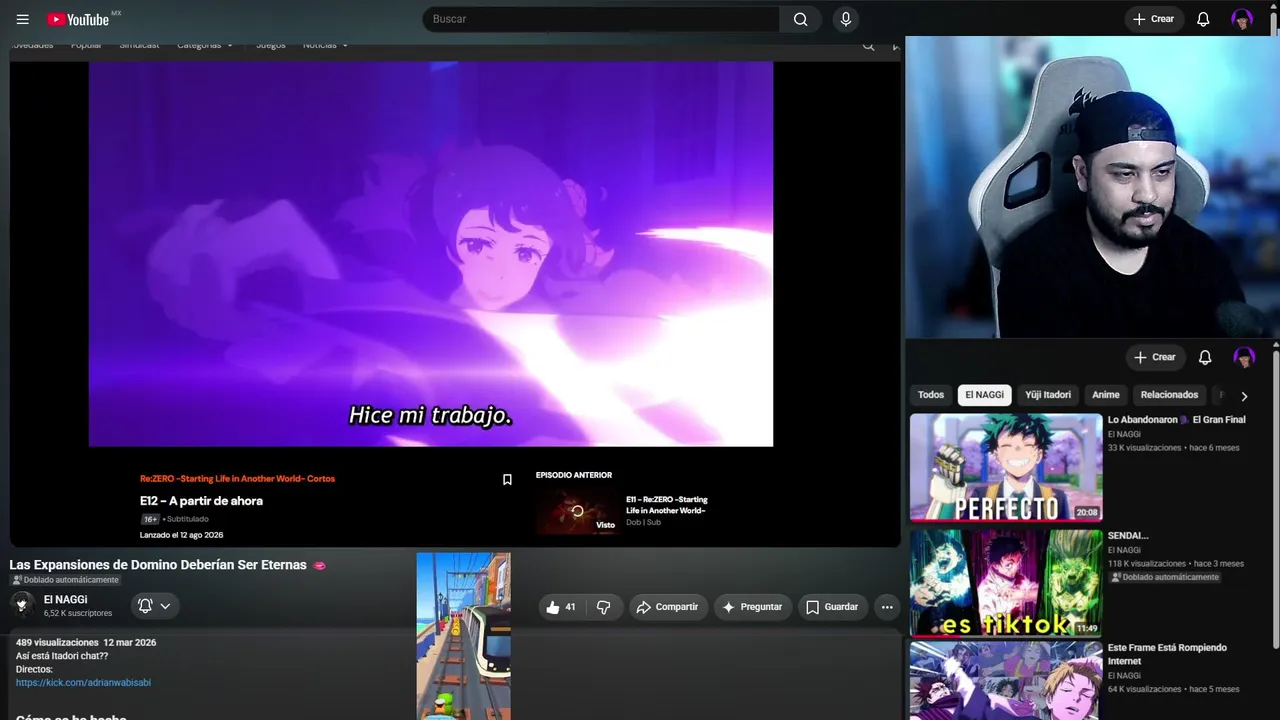Select the Todos filter chip
This screenshot has height=720, width=1280.
[x=931, y=395]
